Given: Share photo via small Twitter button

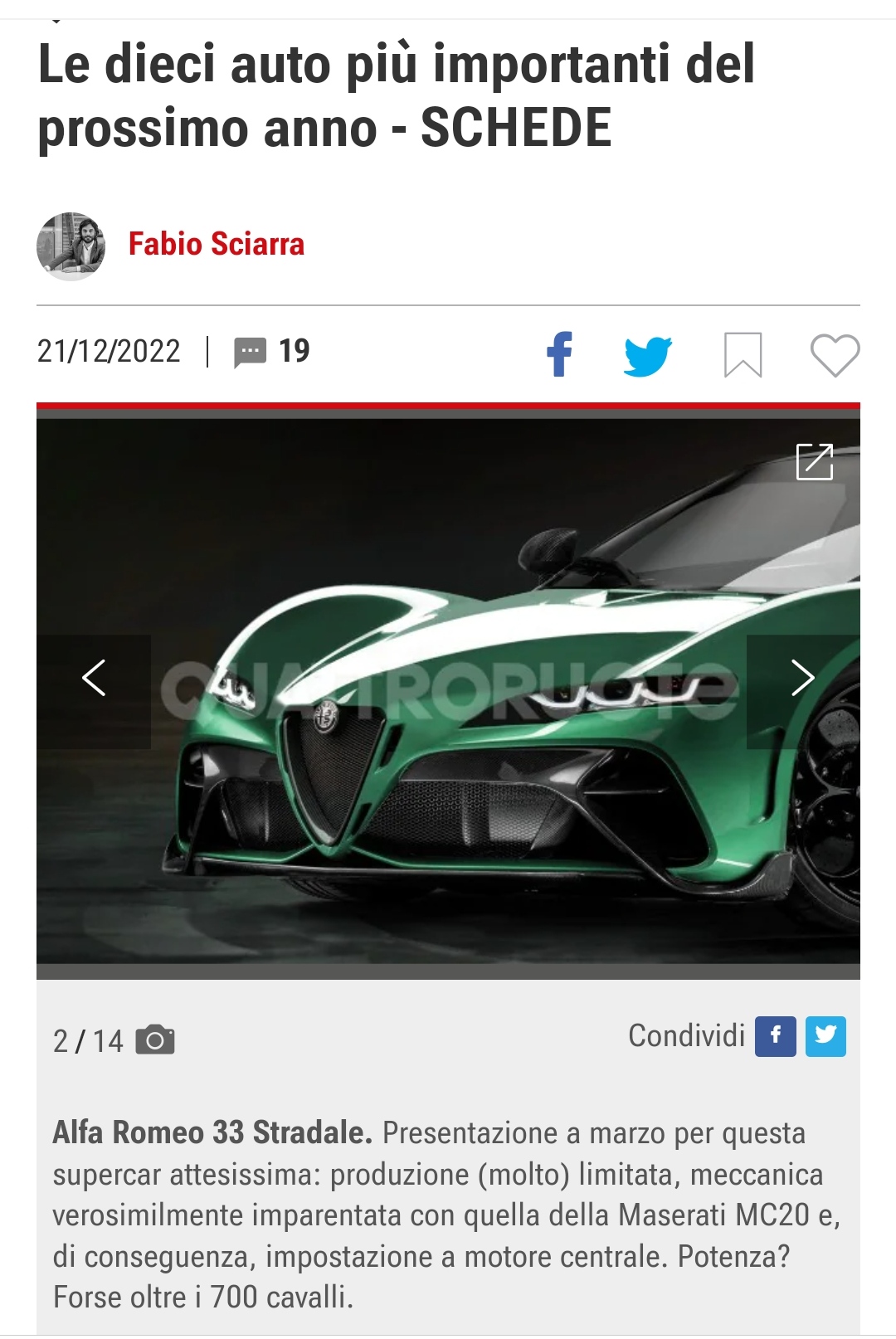Looking at the screenshot, I should tap(826, 1036).
